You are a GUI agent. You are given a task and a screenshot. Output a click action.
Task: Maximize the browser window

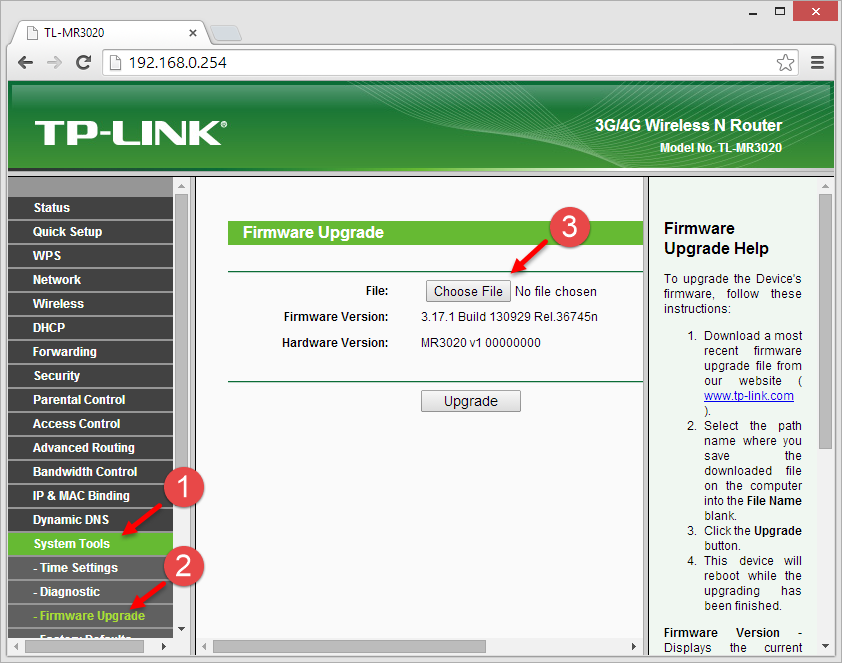click(780, 11)
